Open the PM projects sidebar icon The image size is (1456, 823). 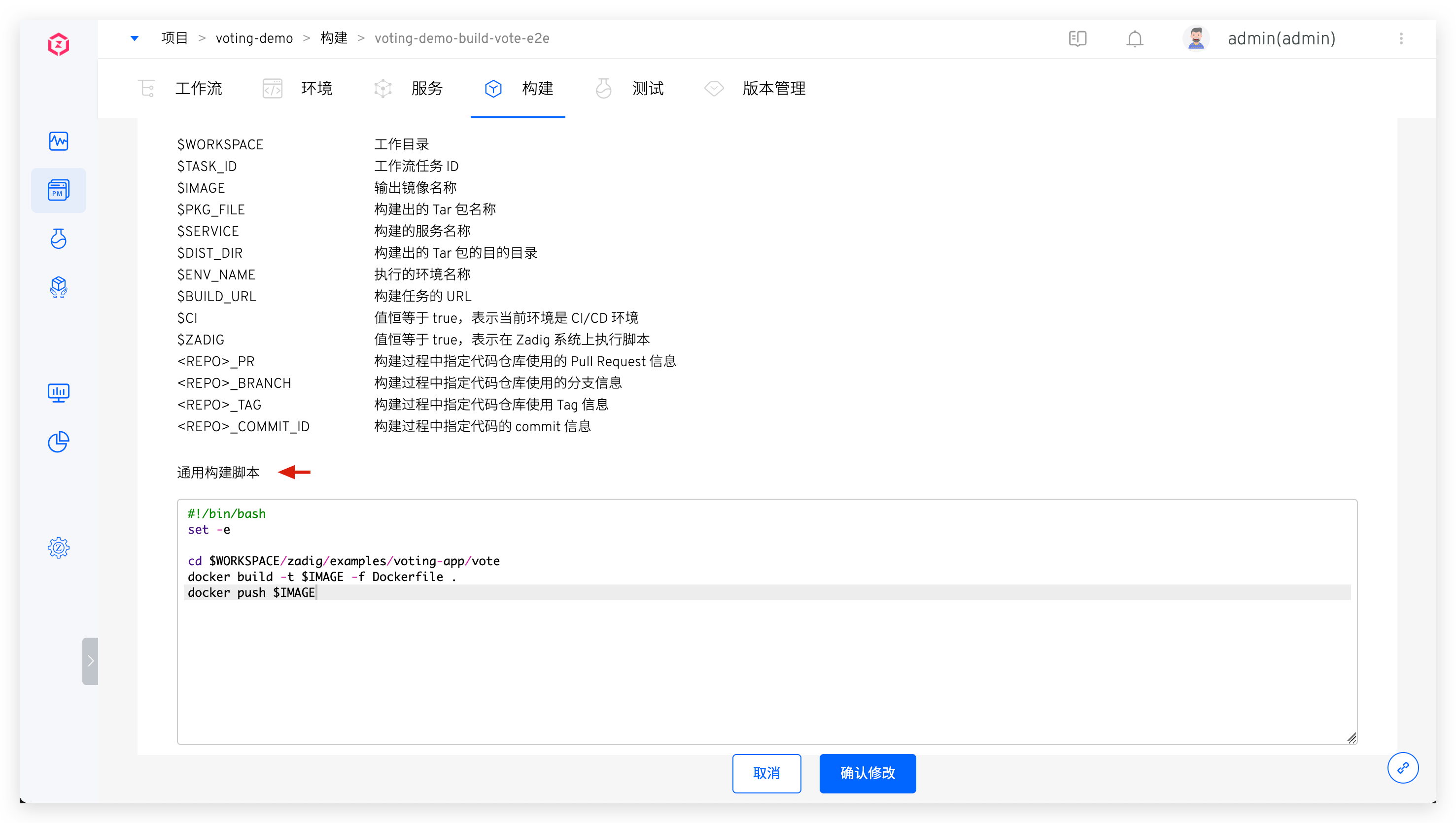58,191
